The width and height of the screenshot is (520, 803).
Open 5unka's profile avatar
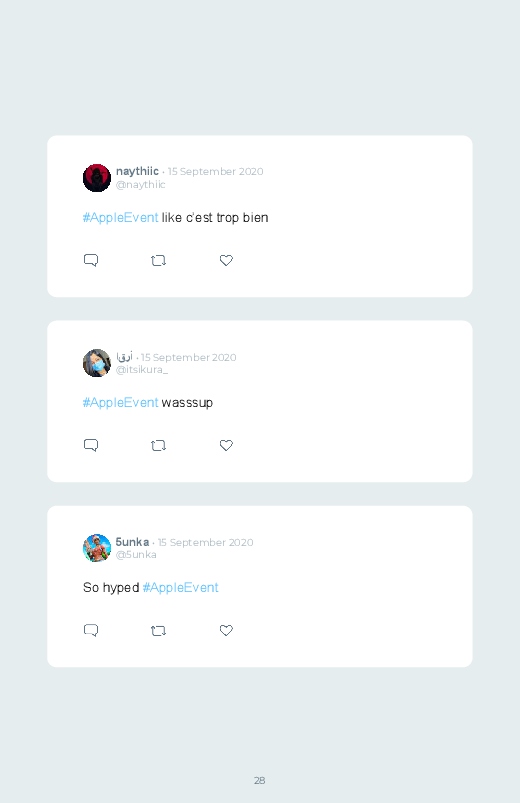[x=97, y=548]
